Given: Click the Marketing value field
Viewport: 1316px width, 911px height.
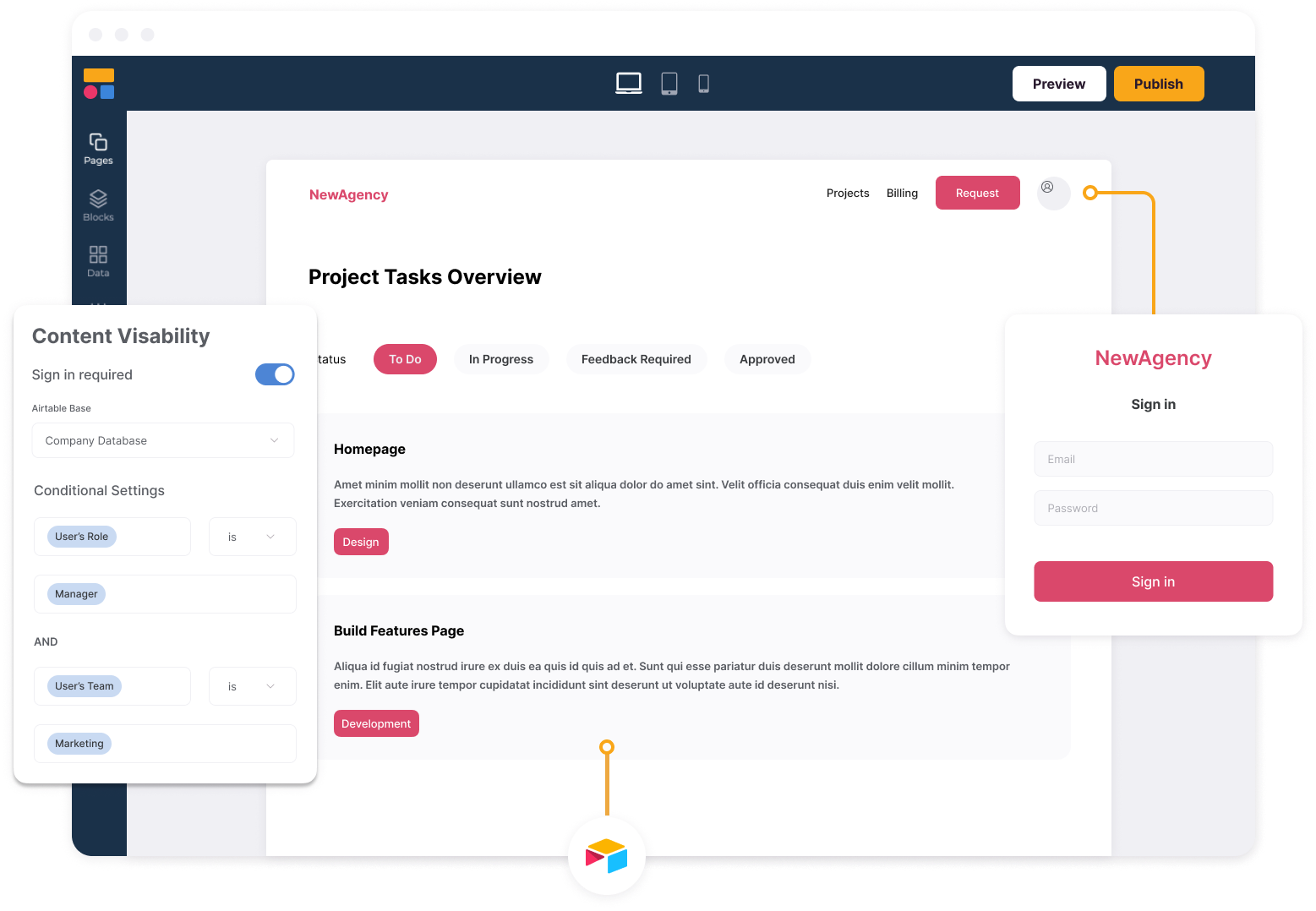Looking at the screenshot, I should 165,744.
